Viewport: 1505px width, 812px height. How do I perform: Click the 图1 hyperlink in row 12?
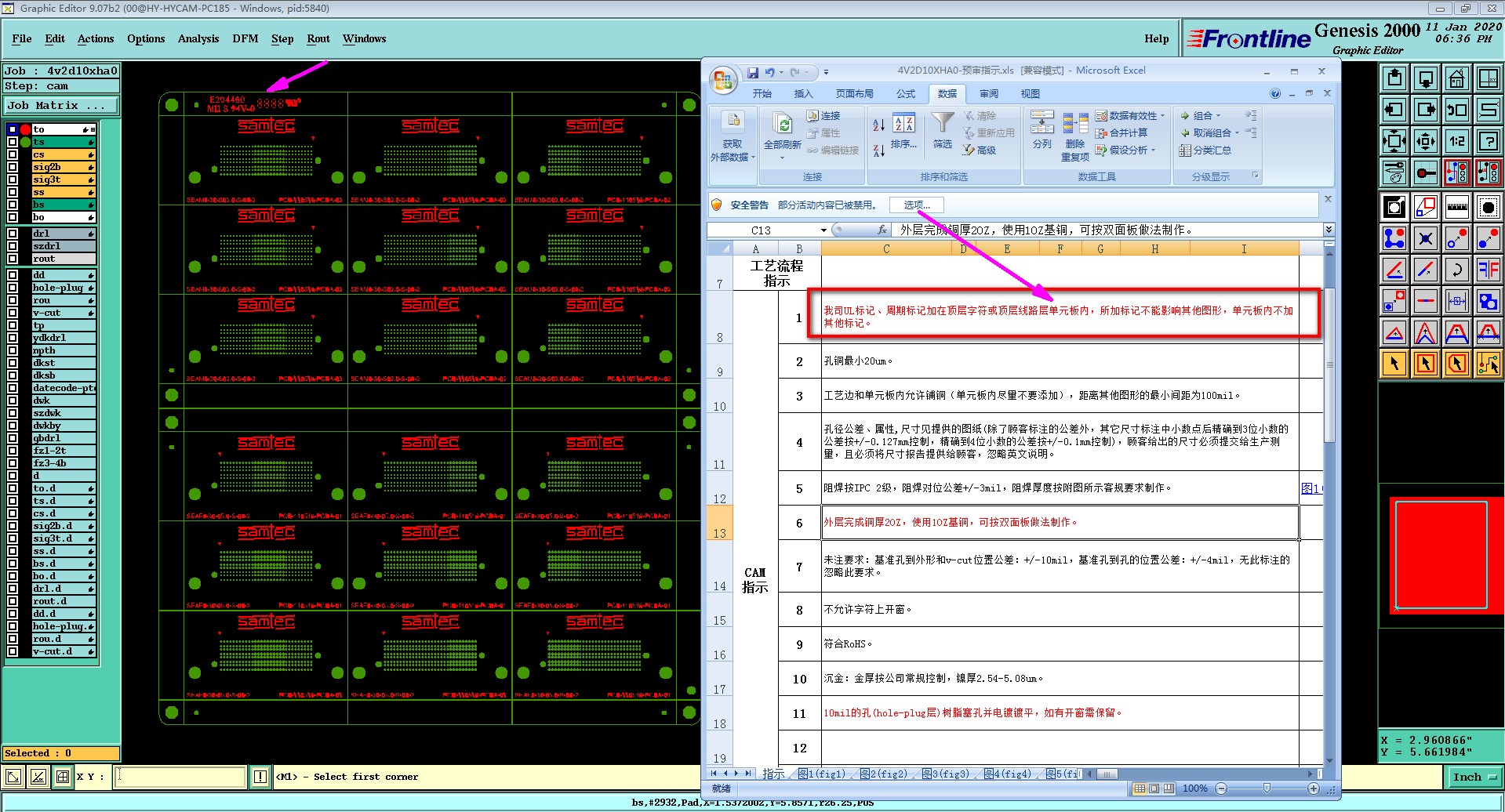pos(1311,488)
